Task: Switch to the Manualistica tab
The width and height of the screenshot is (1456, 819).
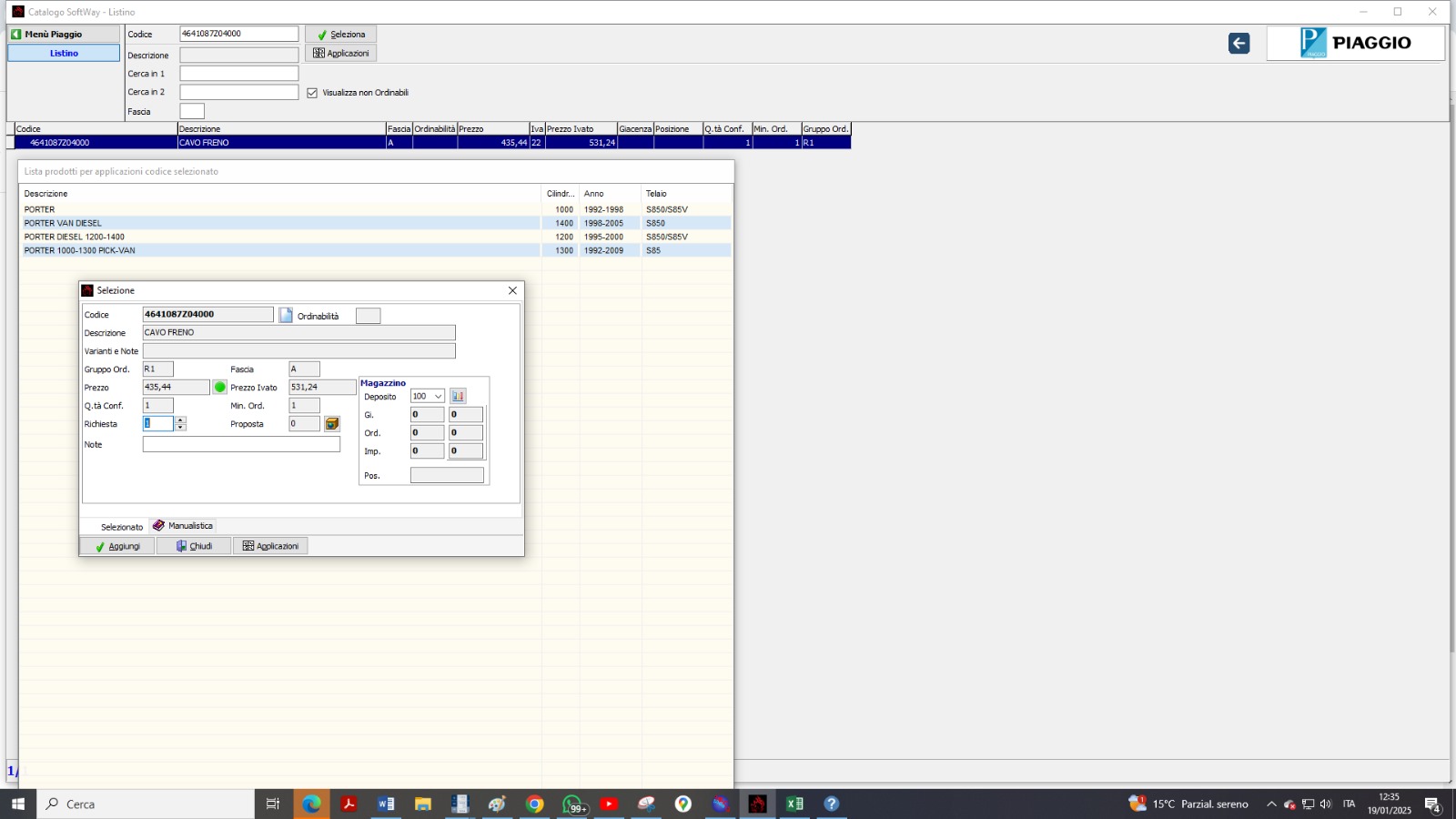Action: [x=183, y=526]
